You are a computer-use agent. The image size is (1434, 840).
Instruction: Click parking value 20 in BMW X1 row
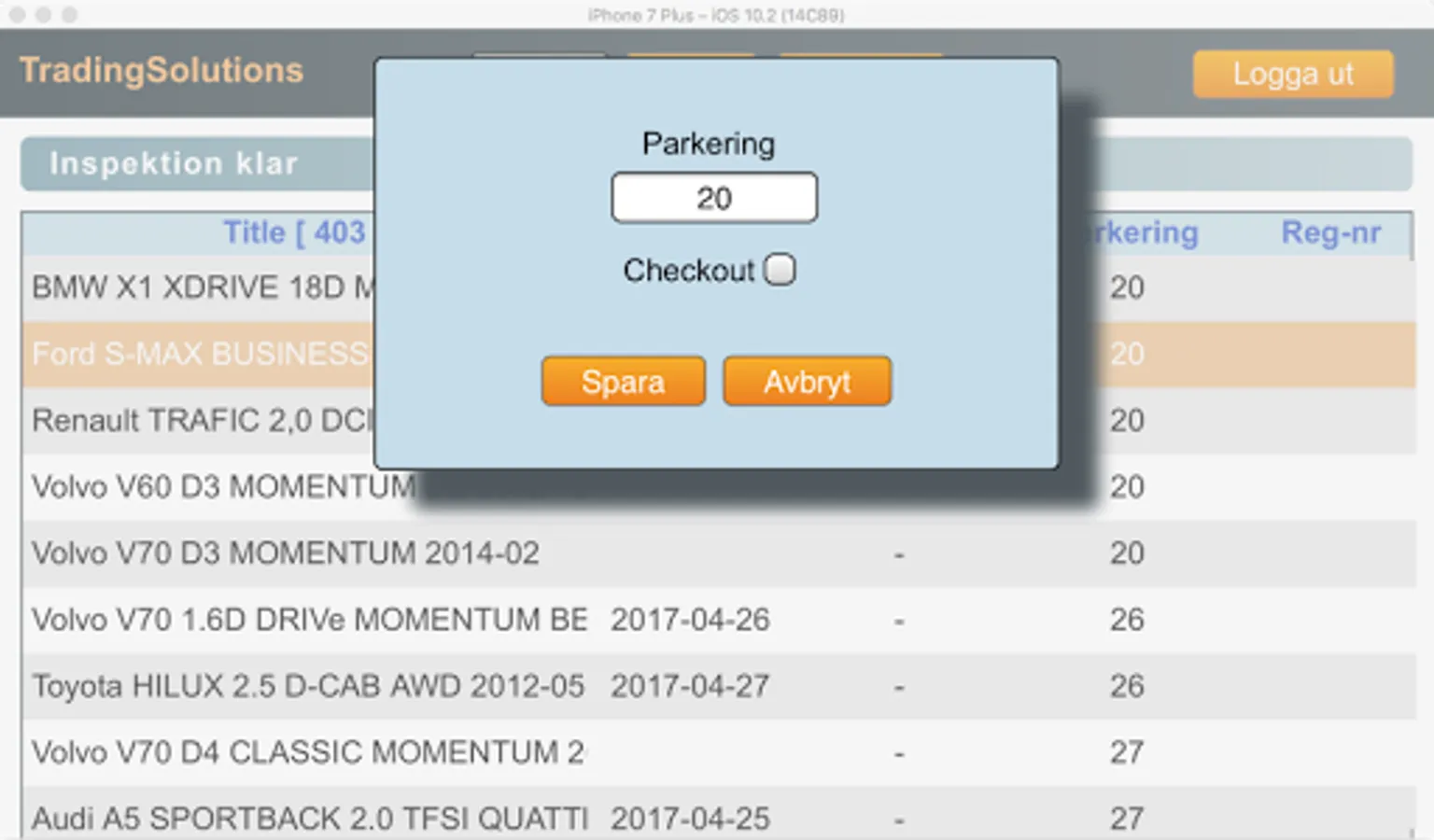1127,287
